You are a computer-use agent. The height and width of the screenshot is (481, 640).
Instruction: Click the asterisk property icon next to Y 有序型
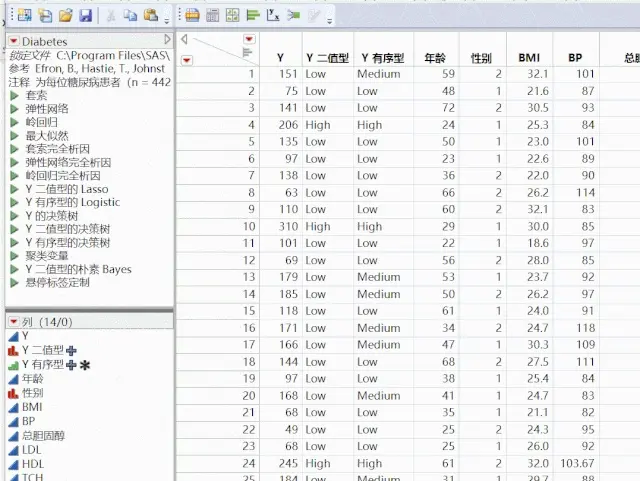[x=84, y=365]
